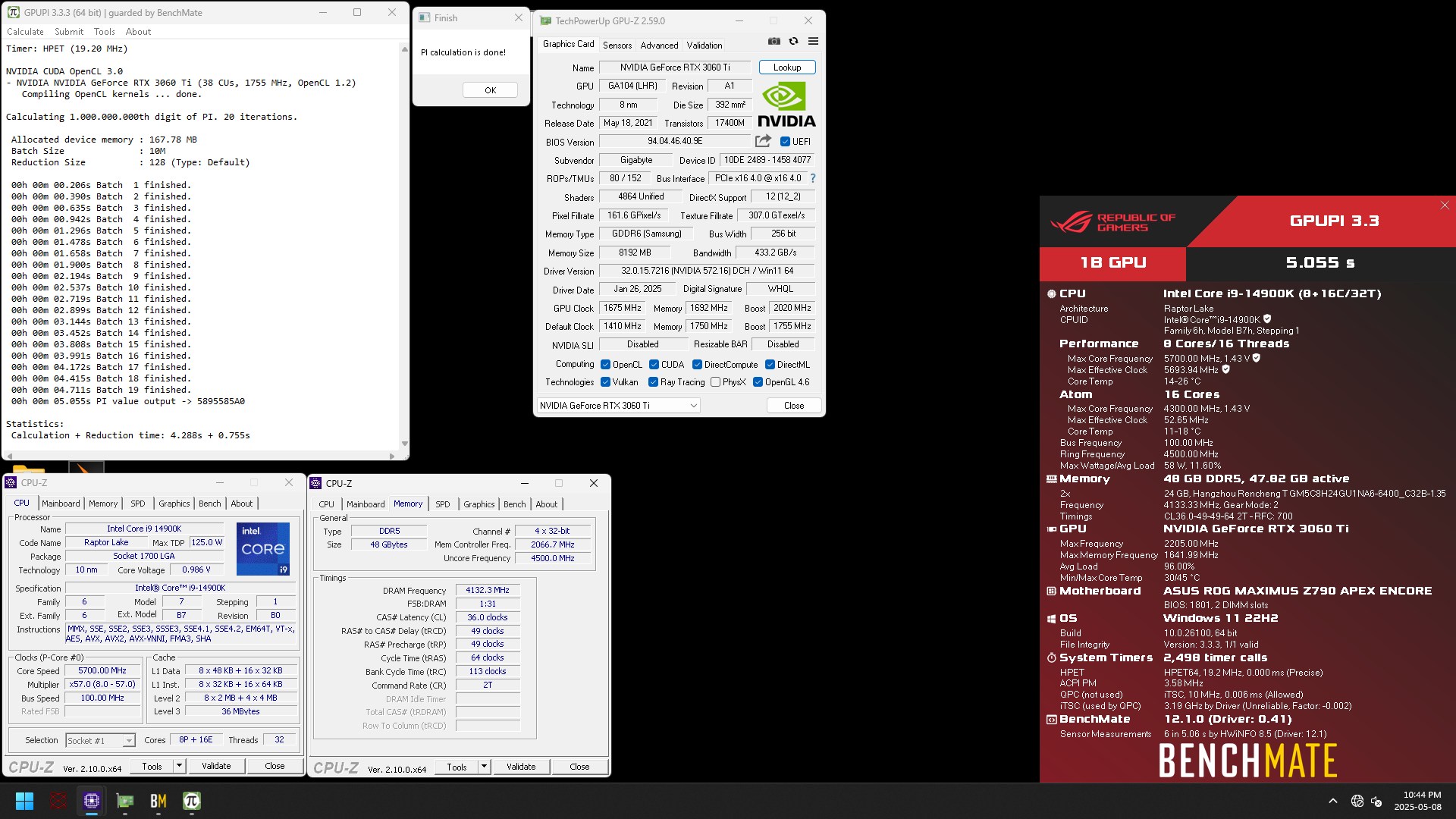Expand Tools arrow in CPU-Z Memory window

coord(484,767)
